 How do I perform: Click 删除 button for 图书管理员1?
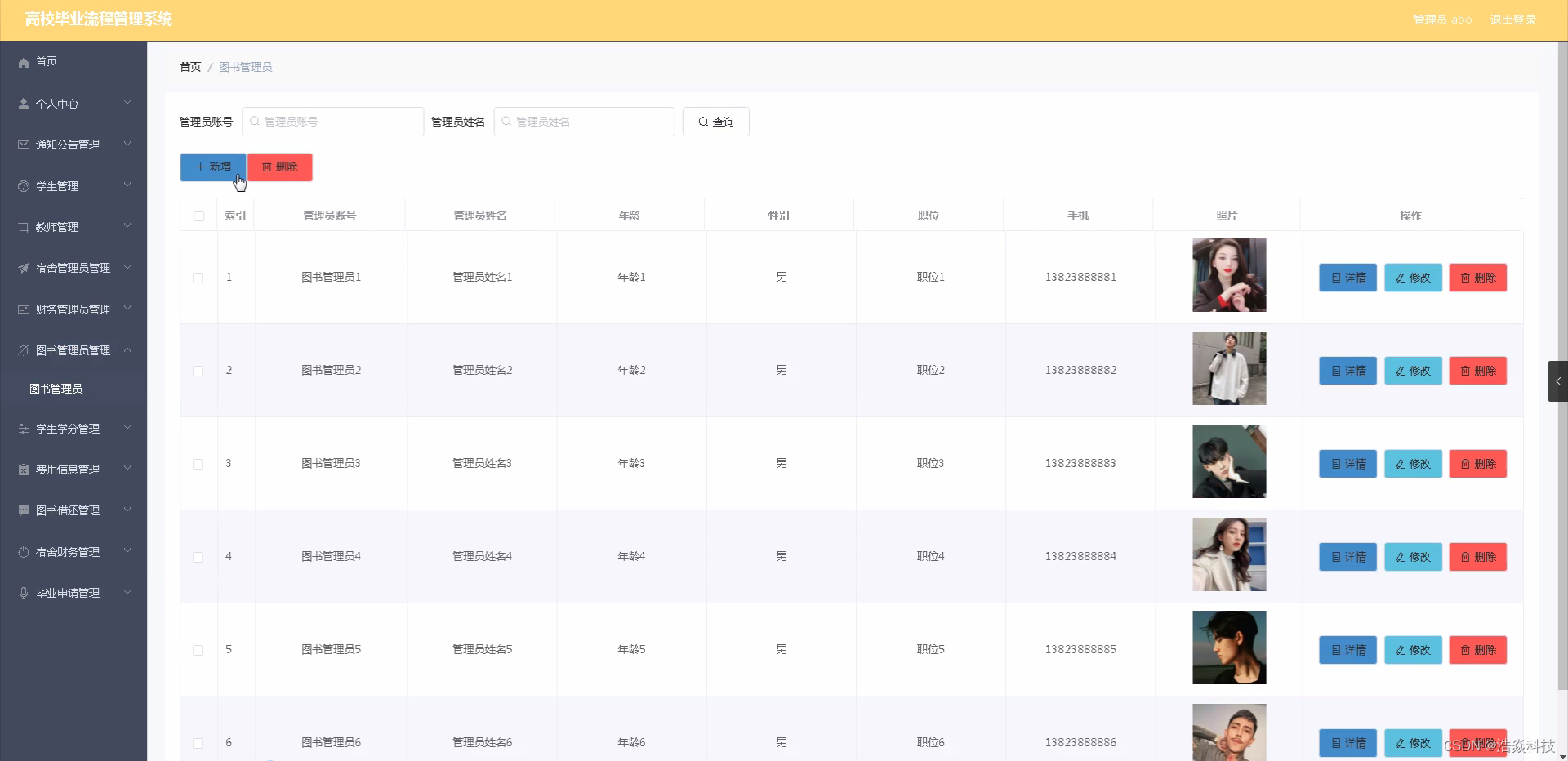(x=1478, y=278)
